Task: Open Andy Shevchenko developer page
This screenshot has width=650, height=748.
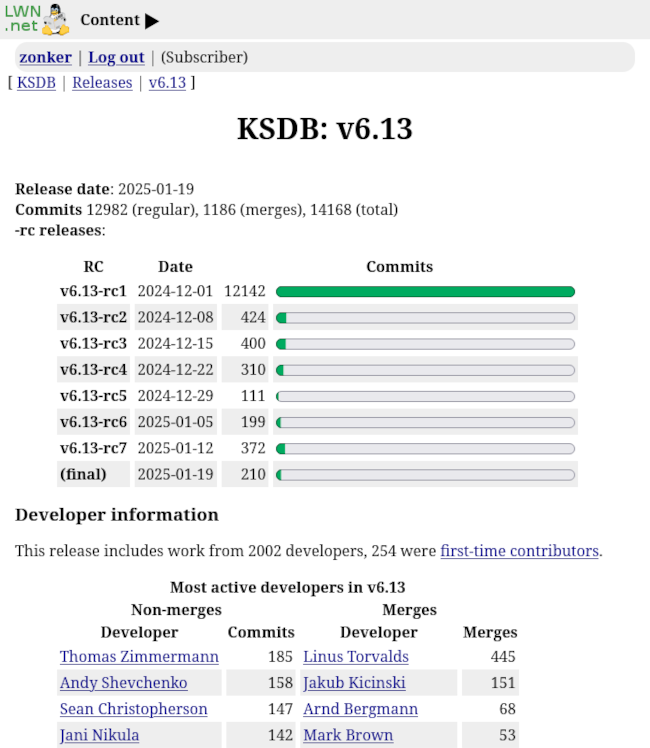Action: pyautogui.click(x=123, y=683)
